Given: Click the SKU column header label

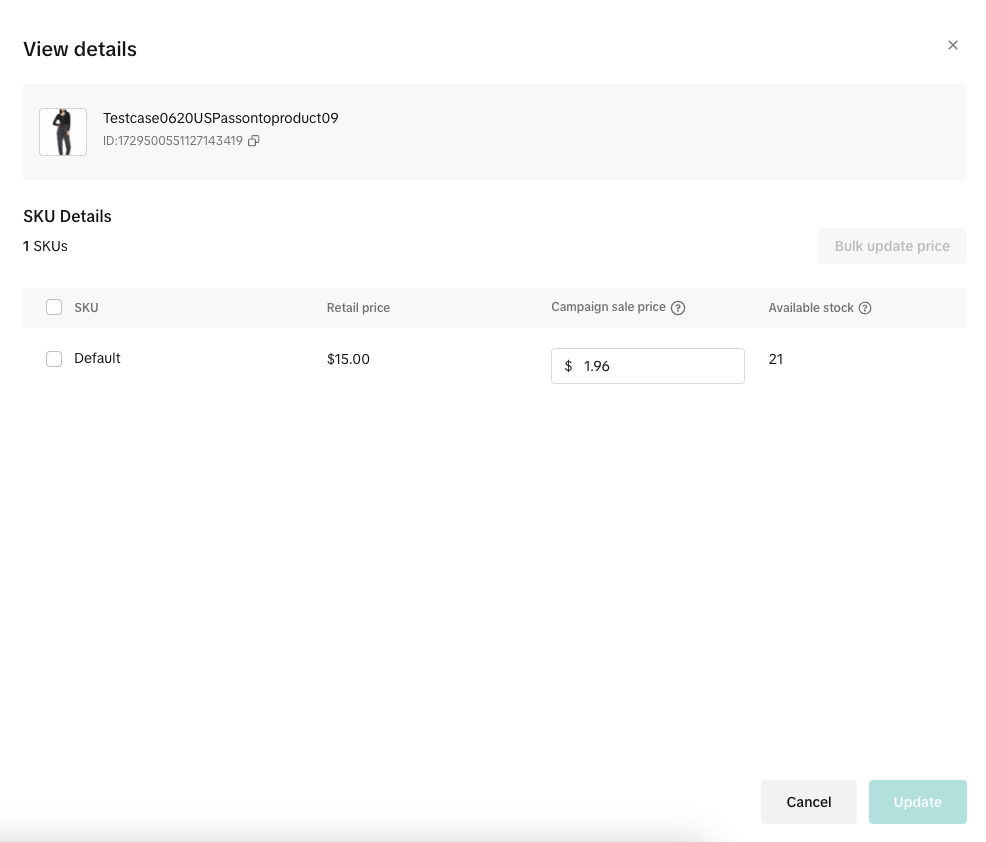Looking at the screenshot, I should click(86, 308).
